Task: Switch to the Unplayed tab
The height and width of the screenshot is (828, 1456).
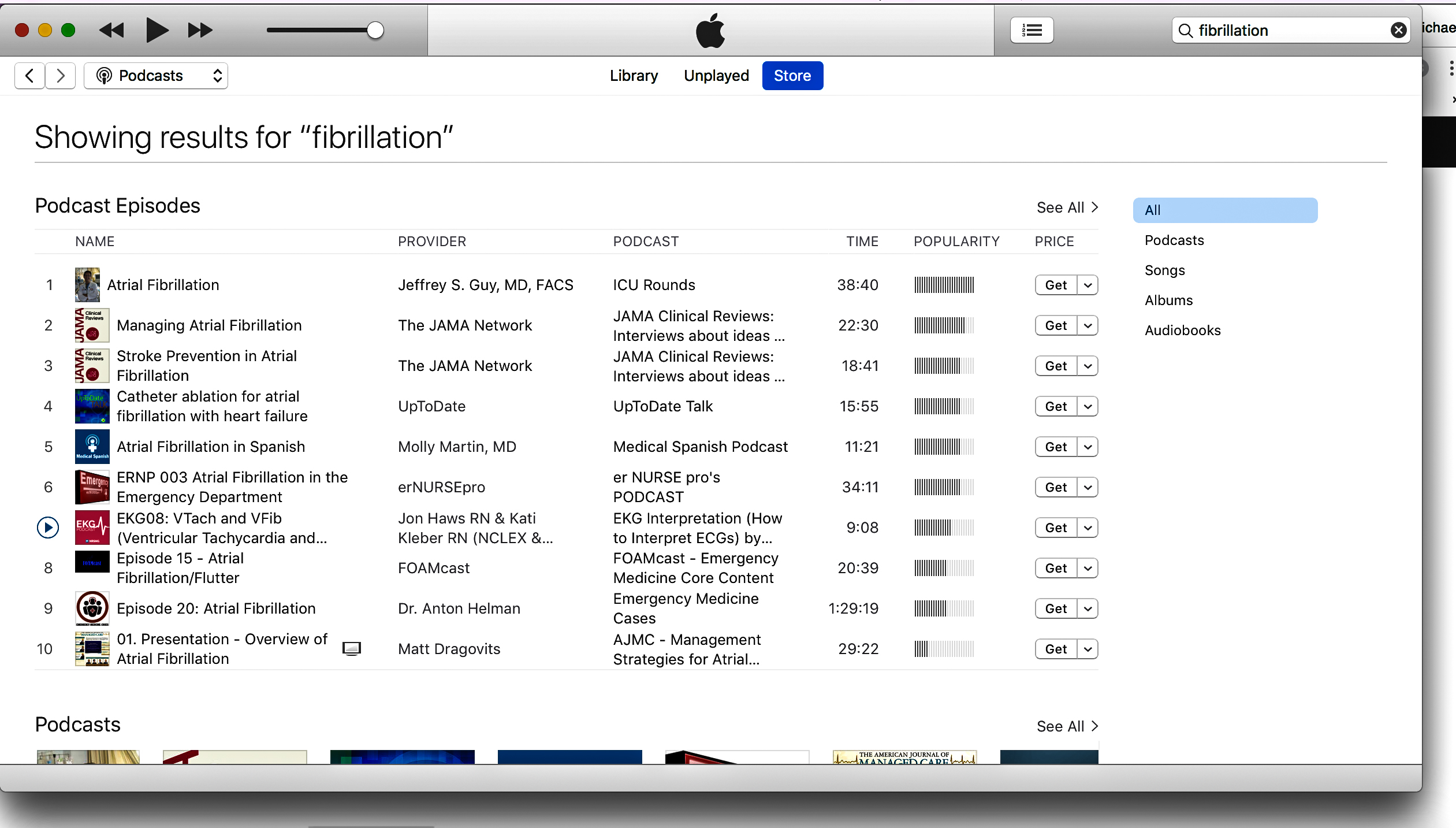Action: [716, 76]
